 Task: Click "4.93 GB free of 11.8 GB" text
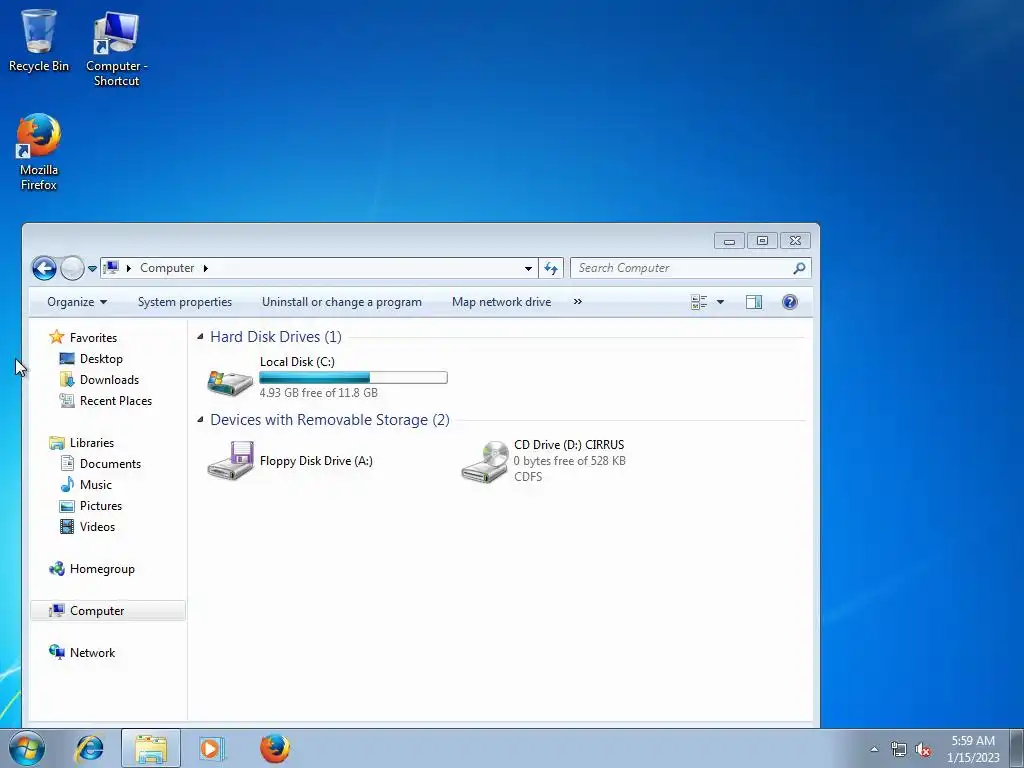click(x=319, y=392)
